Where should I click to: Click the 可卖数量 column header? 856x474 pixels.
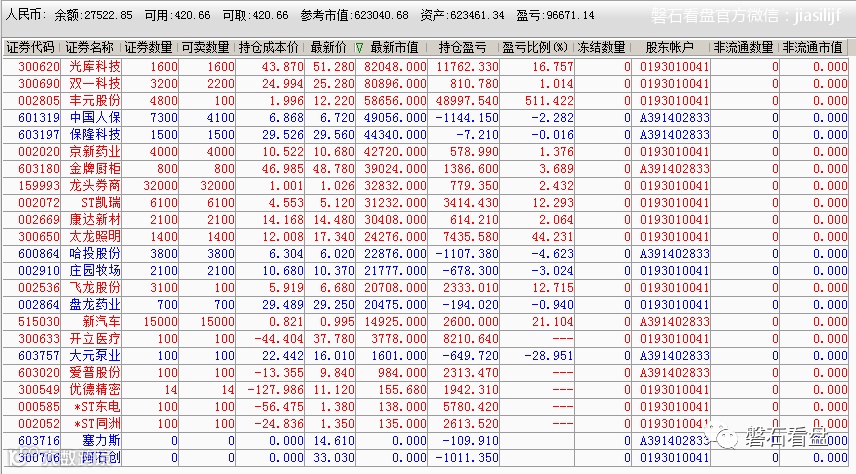(x=206, y=48)
